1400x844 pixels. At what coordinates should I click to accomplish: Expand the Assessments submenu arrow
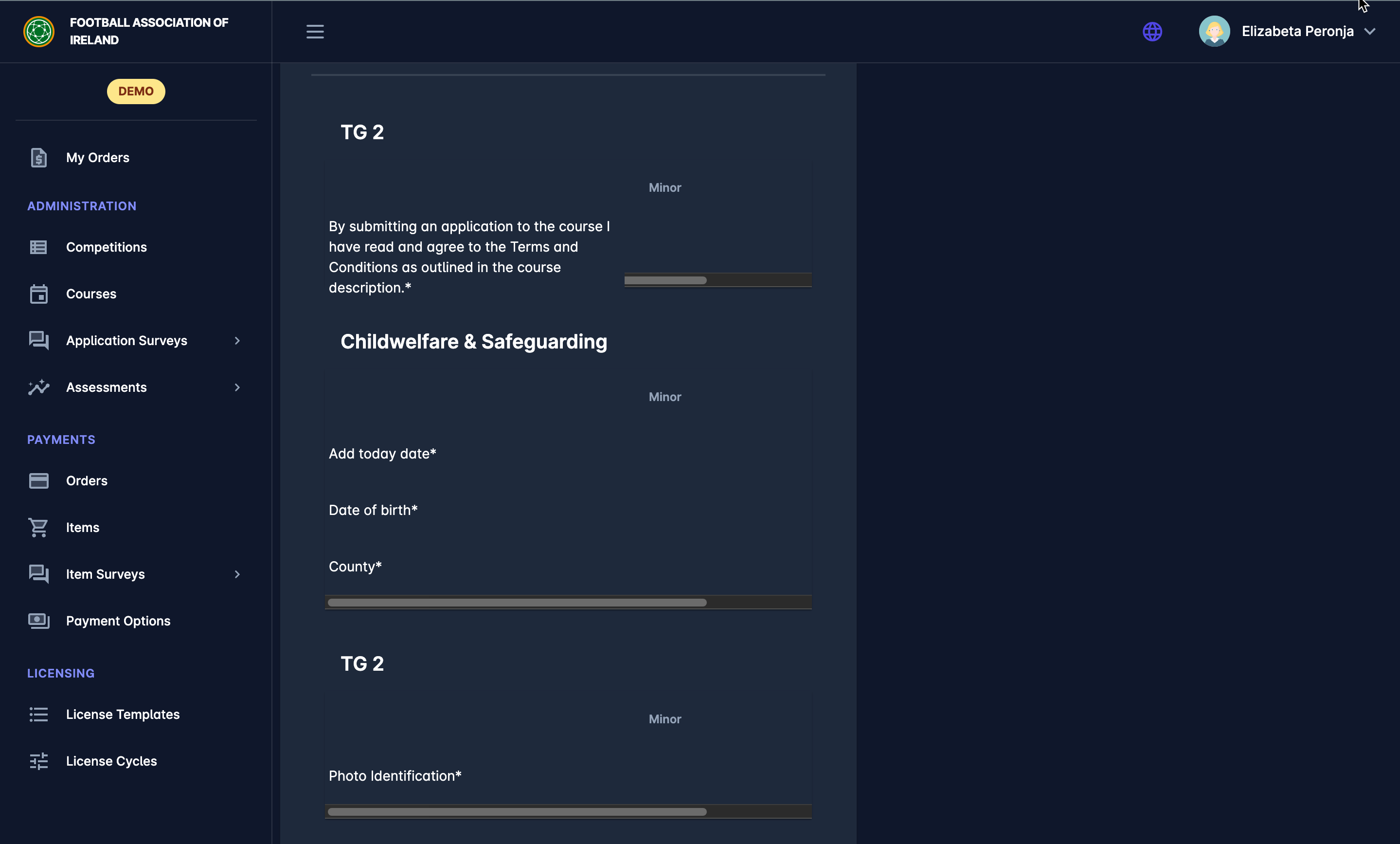237,387
